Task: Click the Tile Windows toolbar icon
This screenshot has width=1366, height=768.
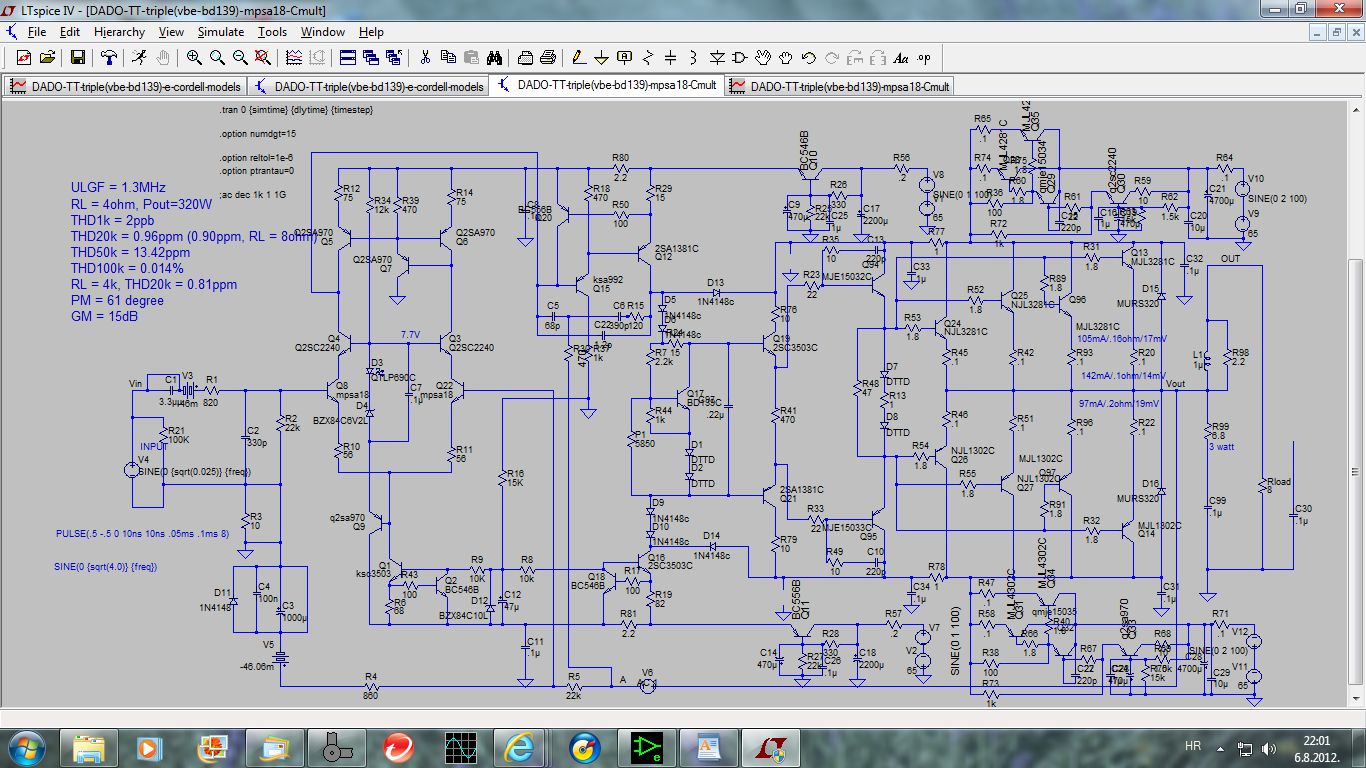Action: pos(348,57)
